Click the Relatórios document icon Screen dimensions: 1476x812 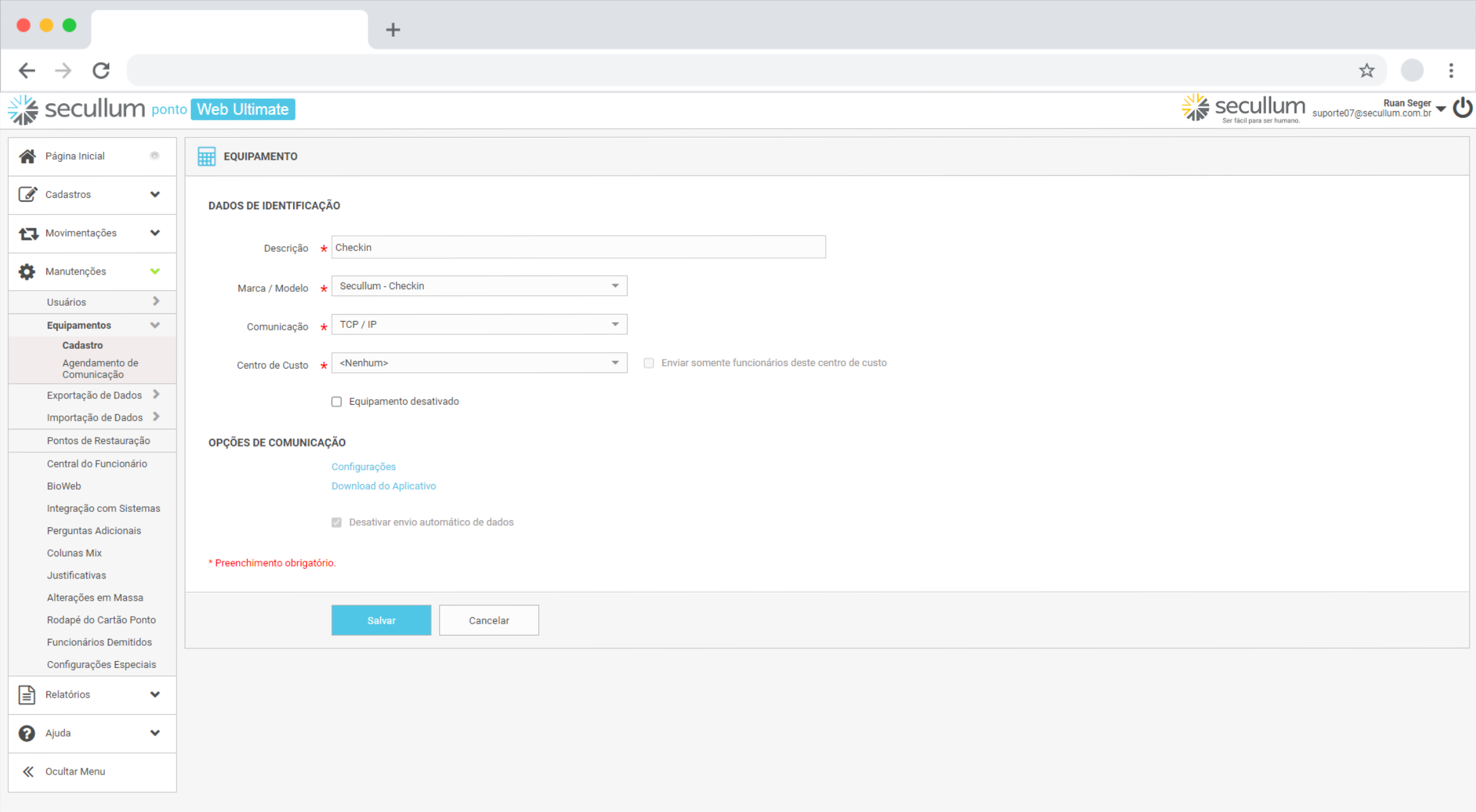coord(27,695)
